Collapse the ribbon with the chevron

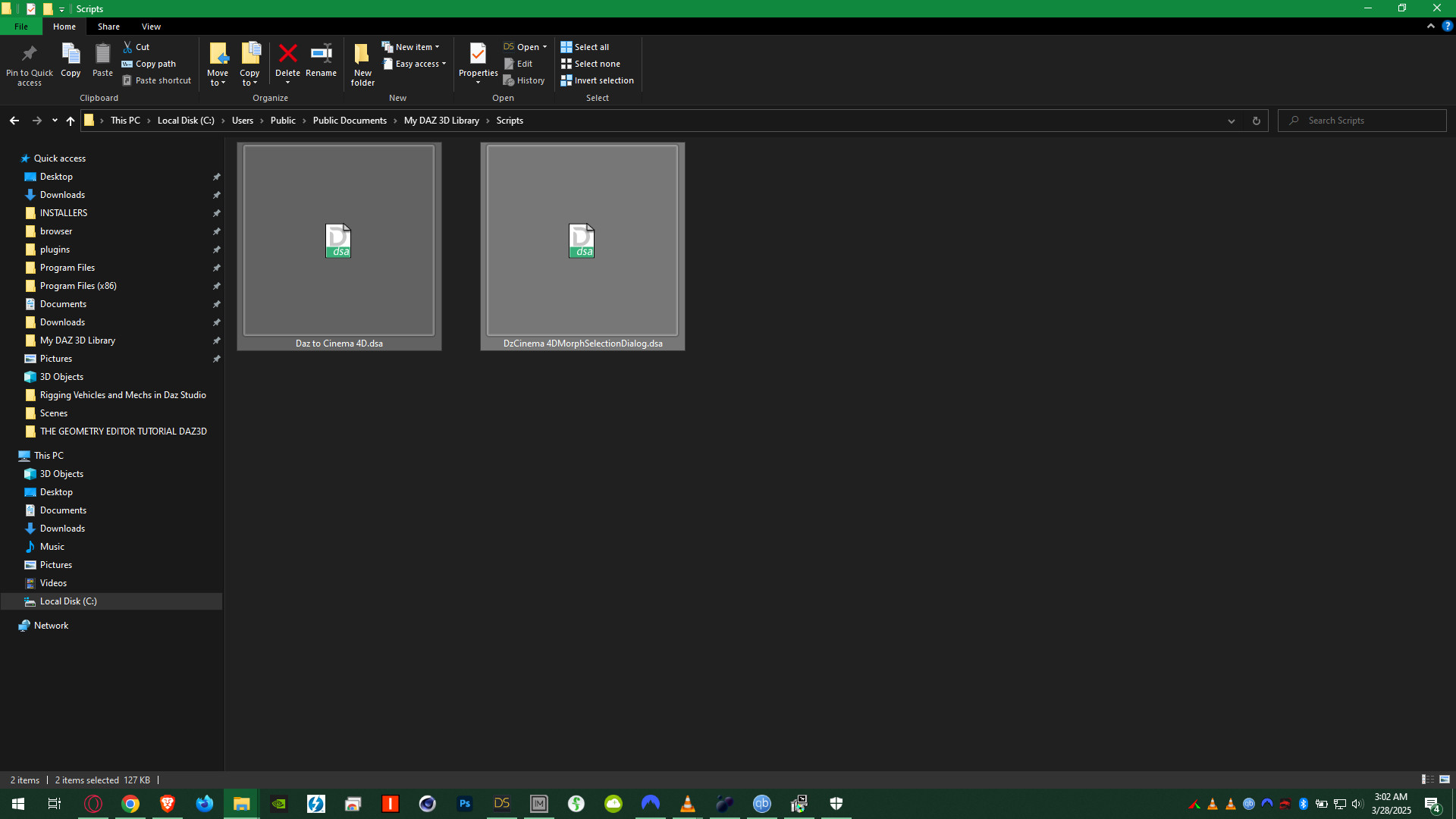coord(1431,26)
